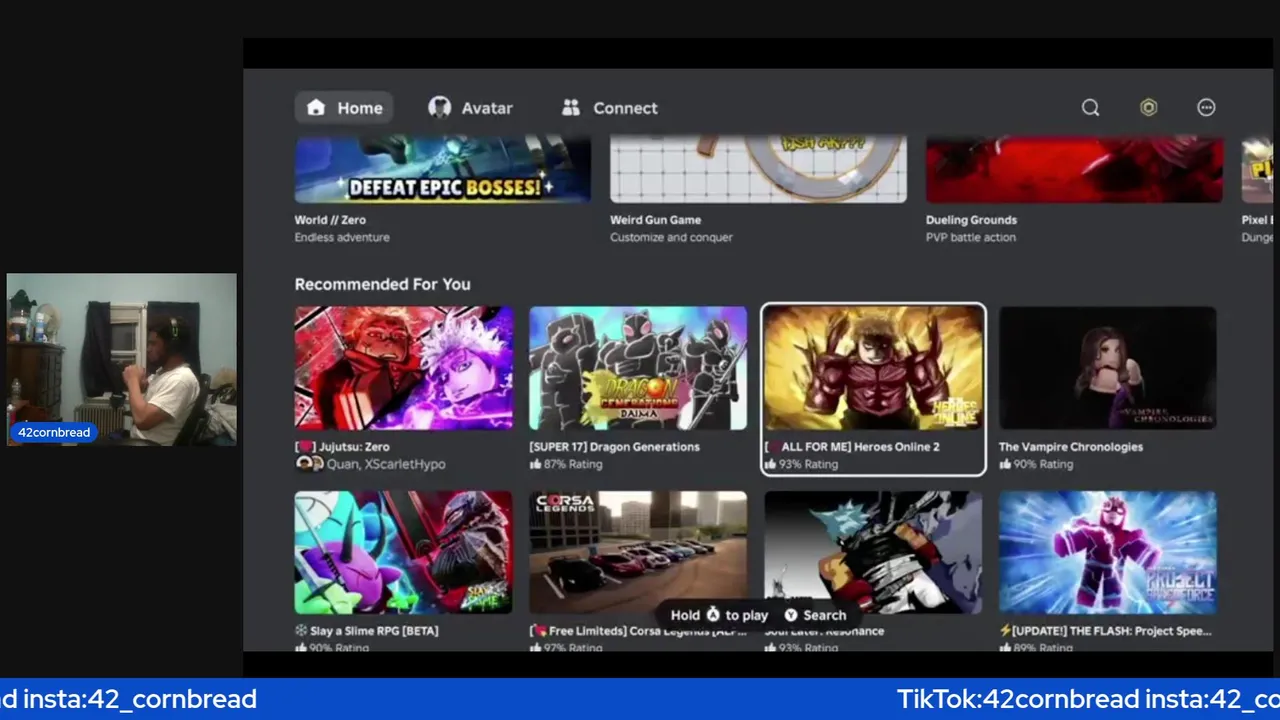Open the Home tab
The height and width of the screenshot is (720, 1280).
[344, 108]
